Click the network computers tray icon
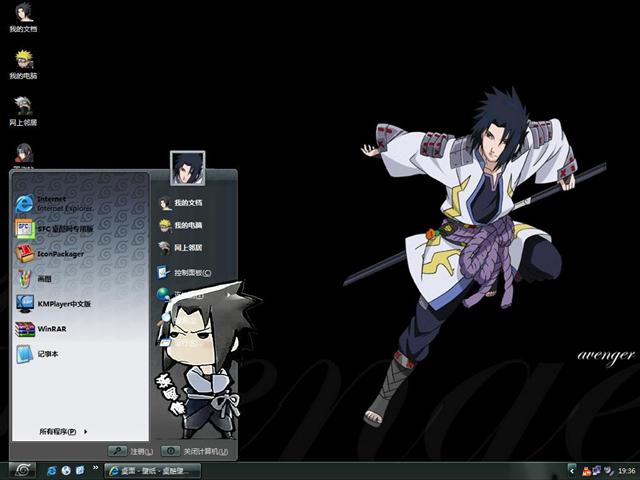Screen dimensions: 640x480 (597, 471)
